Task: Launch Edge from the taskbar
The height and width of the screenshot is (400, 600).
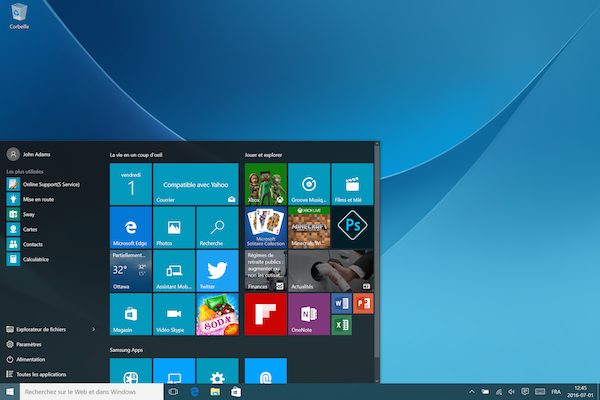Action: (x=194, y=392)
